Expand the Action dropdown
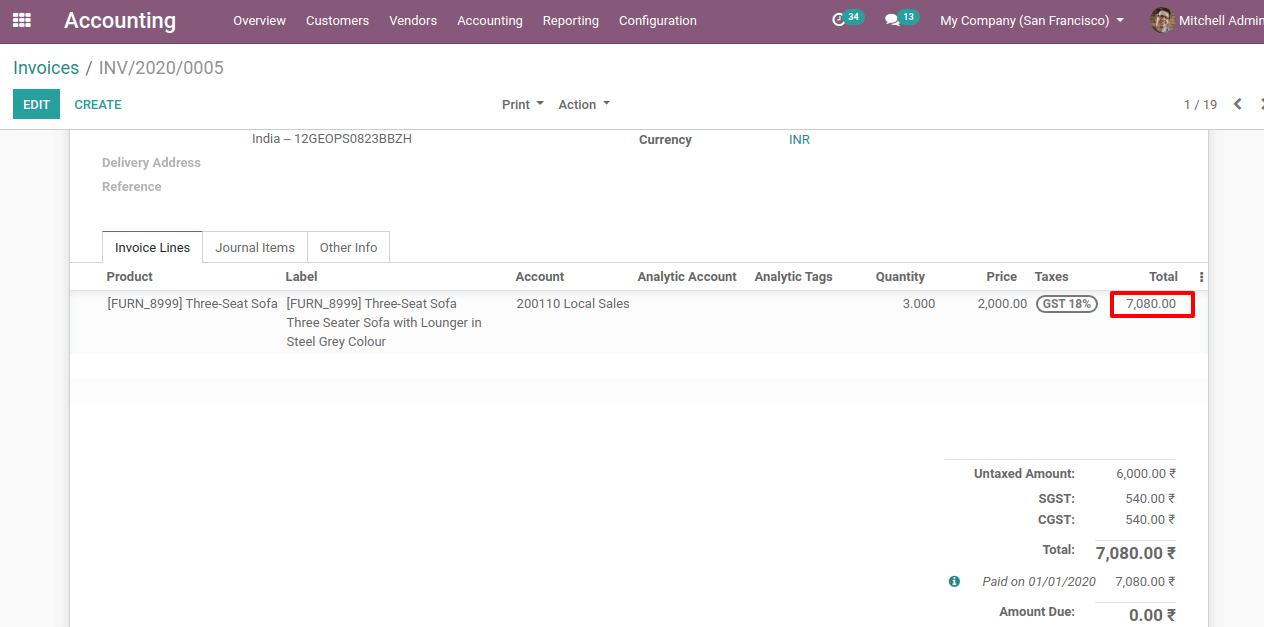The width and height of the screenshot is (1264, 627). point(584,104)
